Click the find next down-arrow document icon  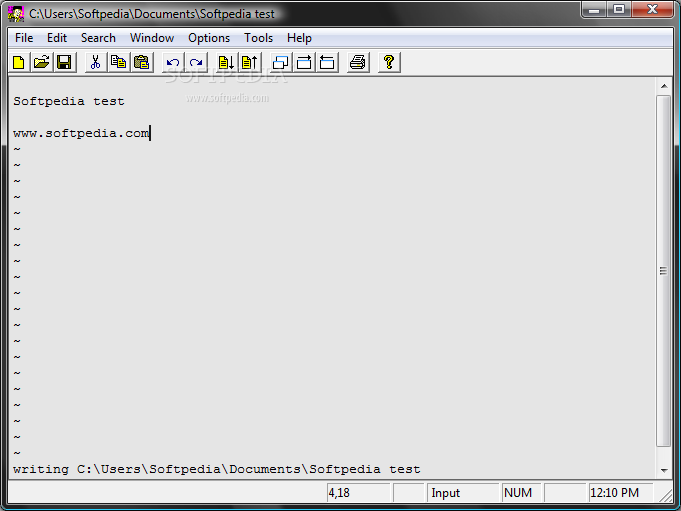tap(226, 63)
